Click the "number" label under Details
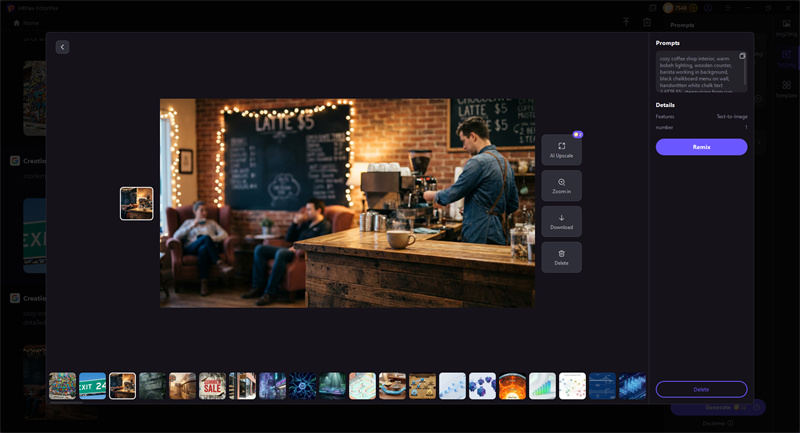Image resolution: width=800 pixels, height=433 pixels. pos(664,128)
